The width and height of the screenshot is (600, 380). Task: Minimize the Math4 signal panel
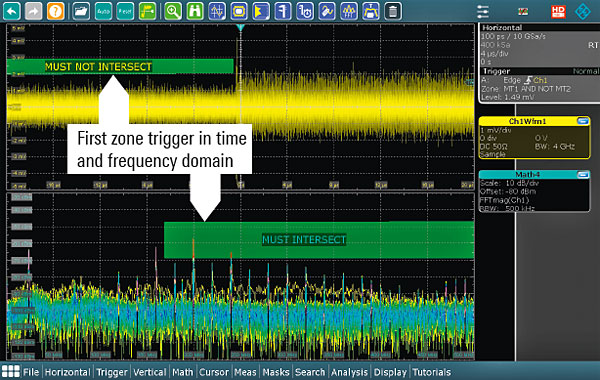tap(583, 175)
